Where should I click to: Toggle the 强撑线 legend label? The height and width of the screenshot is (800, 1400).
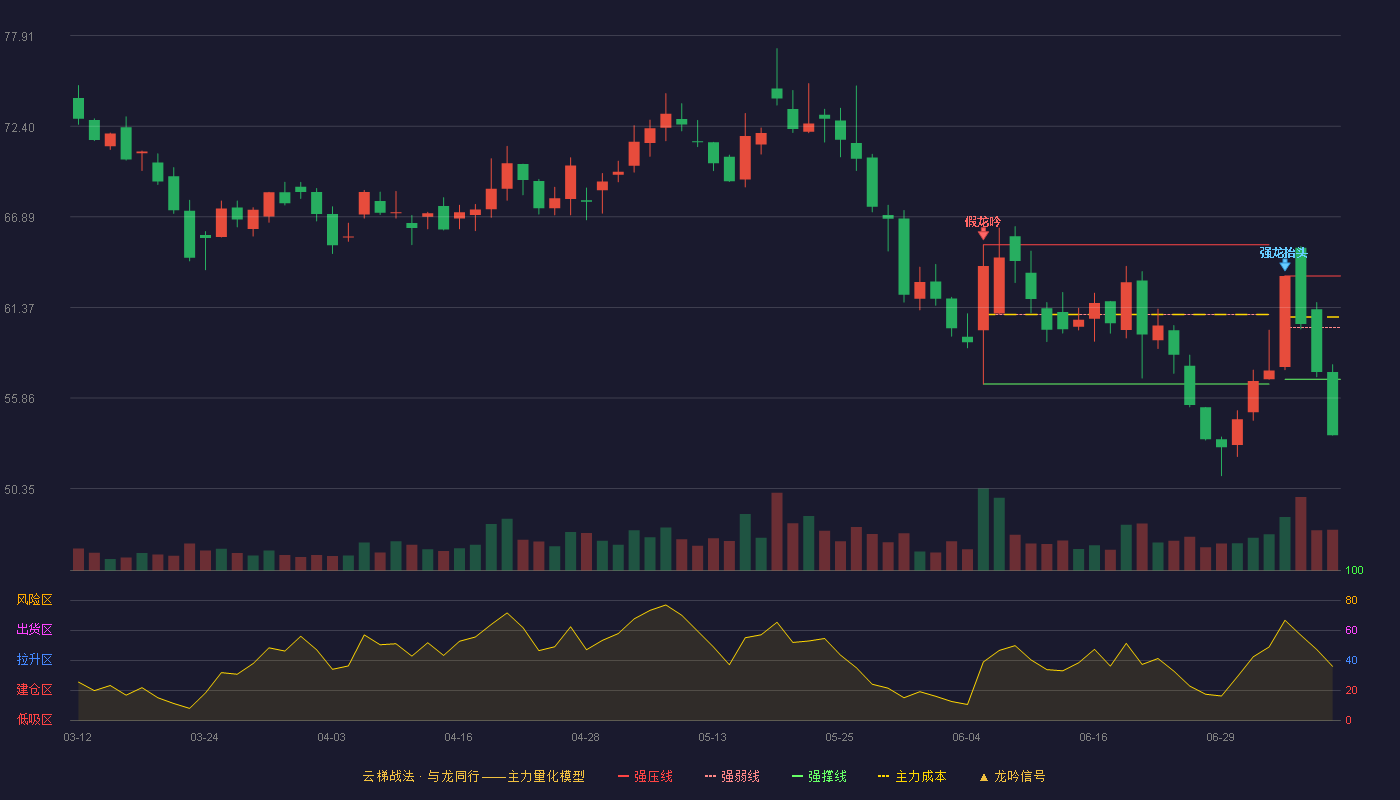pos(827,776)
